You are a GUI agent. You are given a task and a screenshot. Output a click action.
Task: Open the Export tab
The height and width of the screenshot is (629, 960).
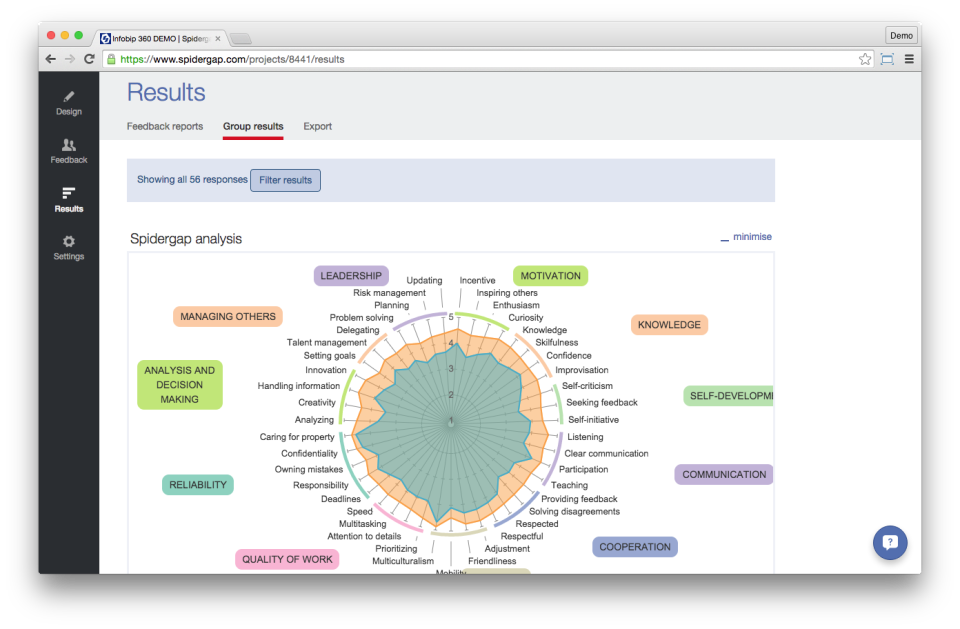tap(318, 127)
